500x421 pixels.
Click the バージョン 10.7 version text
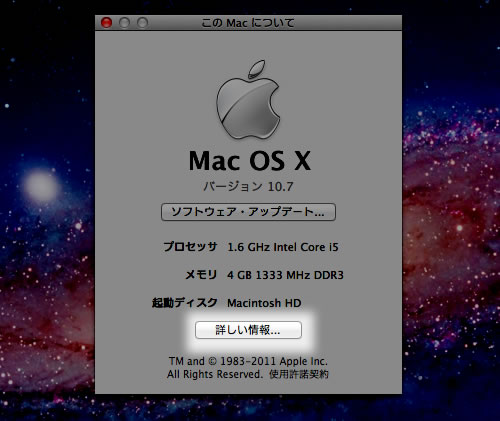coord(248,186)
